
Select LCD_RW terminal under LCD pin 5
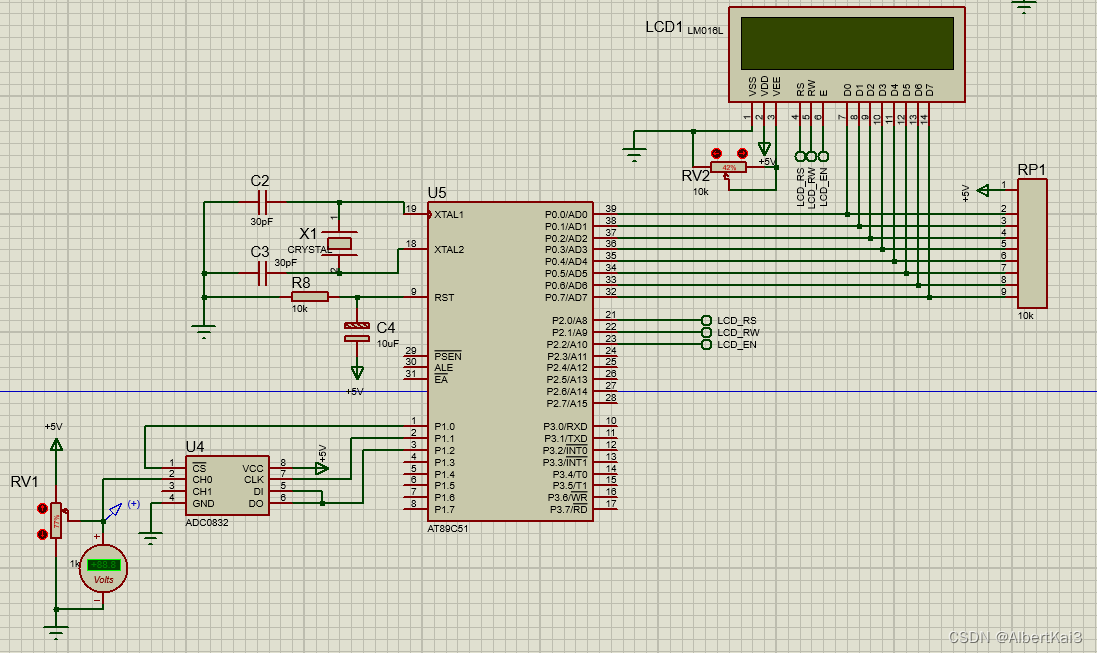point(812,156)
